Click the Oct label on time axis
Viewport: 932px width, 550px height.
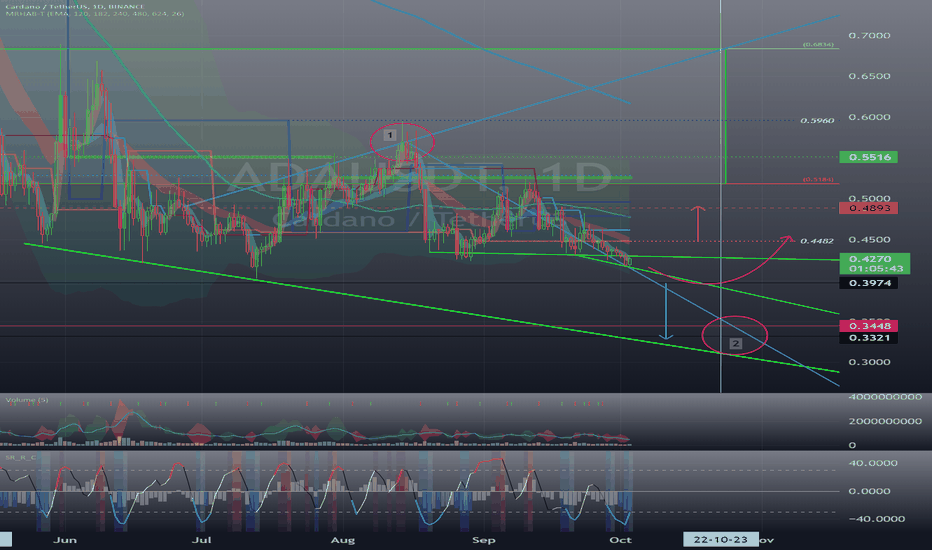[x=621, y=540]
